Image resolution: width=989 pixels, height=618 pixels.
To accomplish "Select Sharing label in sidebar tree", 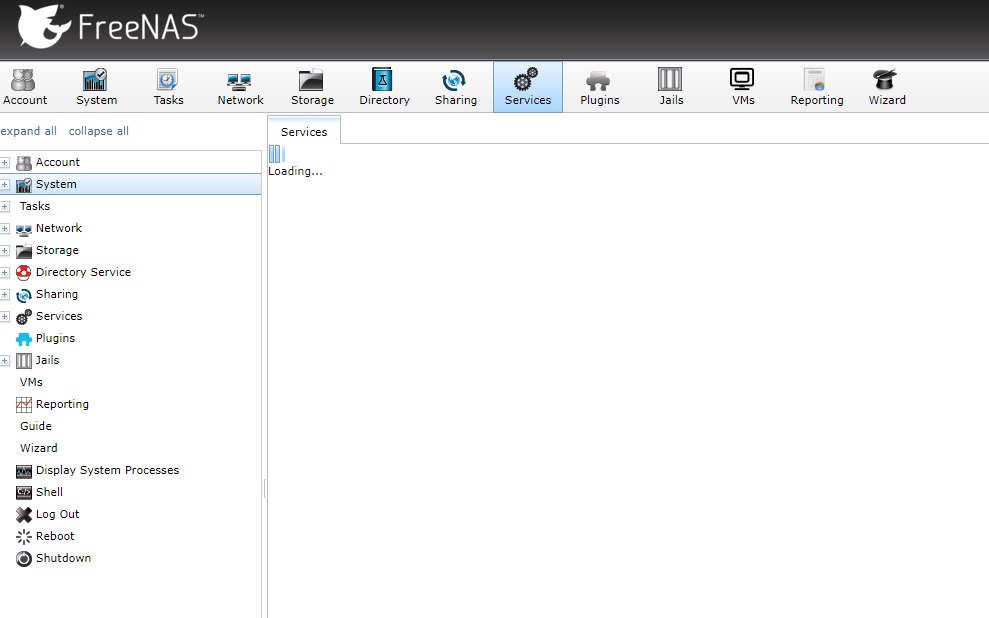I will [57, 294].
